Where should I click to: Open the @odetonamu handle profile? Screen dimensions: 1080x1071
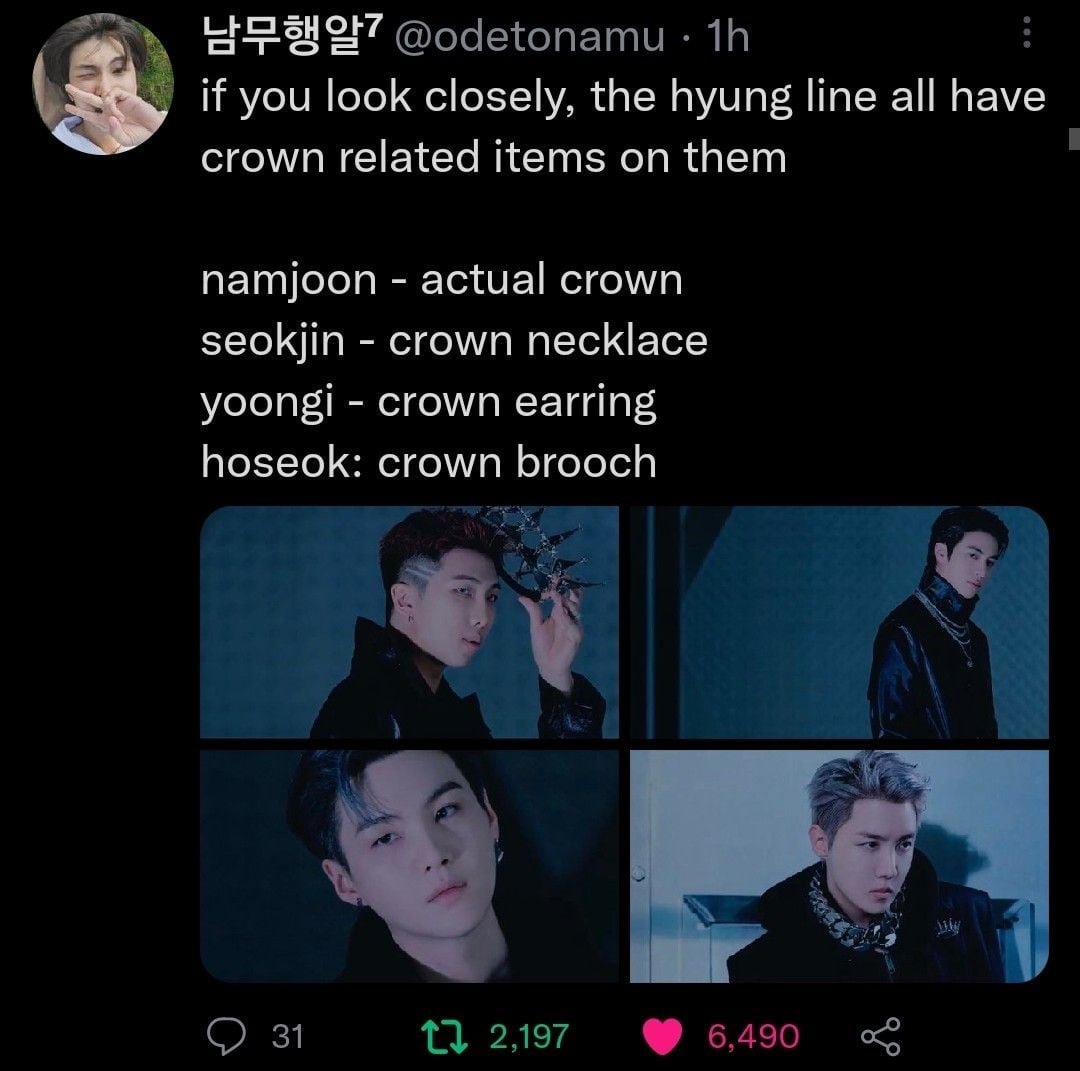(528, 37)
